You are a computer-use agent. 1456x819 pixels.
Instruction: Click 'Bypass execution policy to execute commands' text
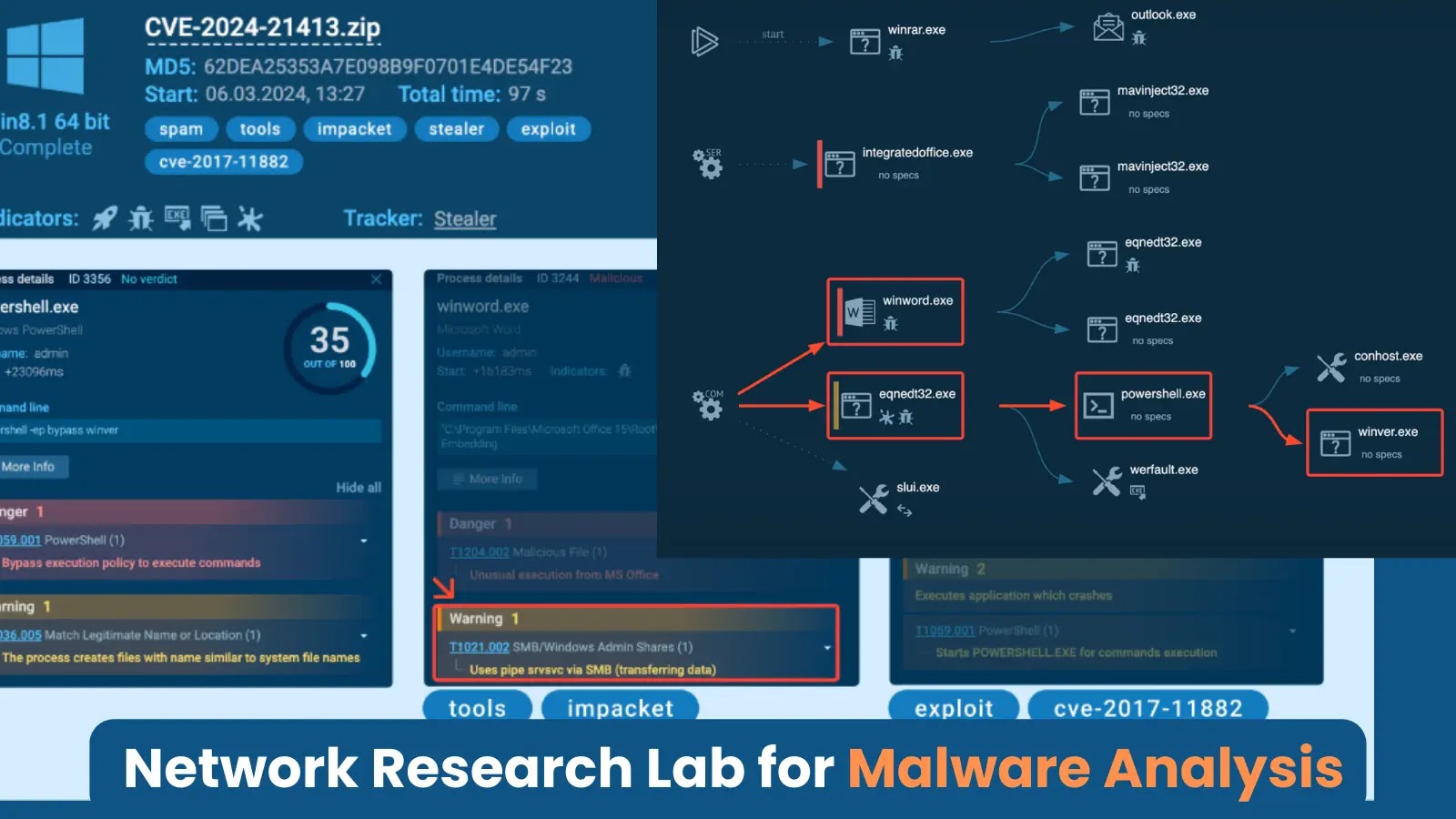pyautogui.click(x=131, y=563)
